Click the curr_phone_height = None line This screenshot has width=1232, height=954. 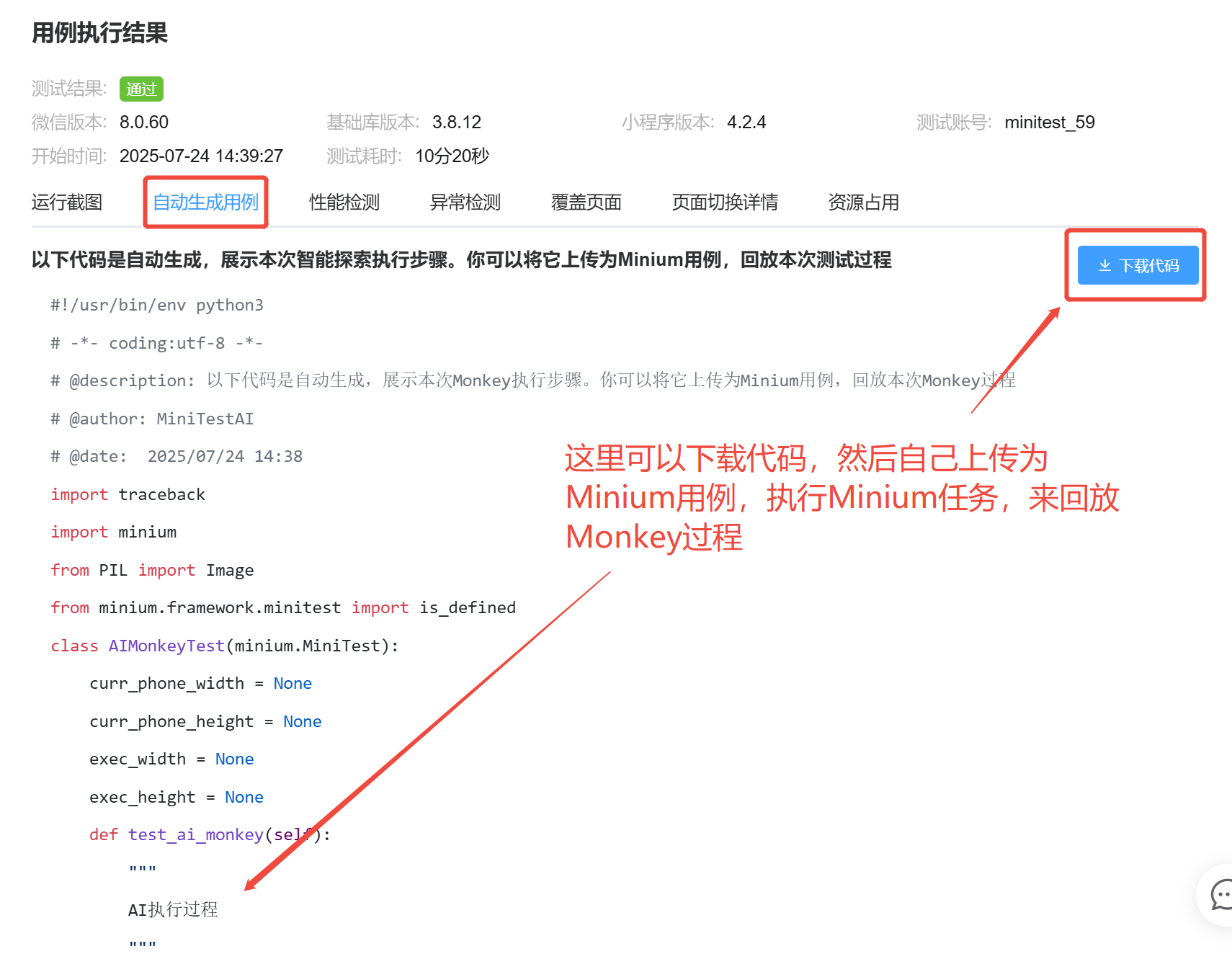pos(205,721)
